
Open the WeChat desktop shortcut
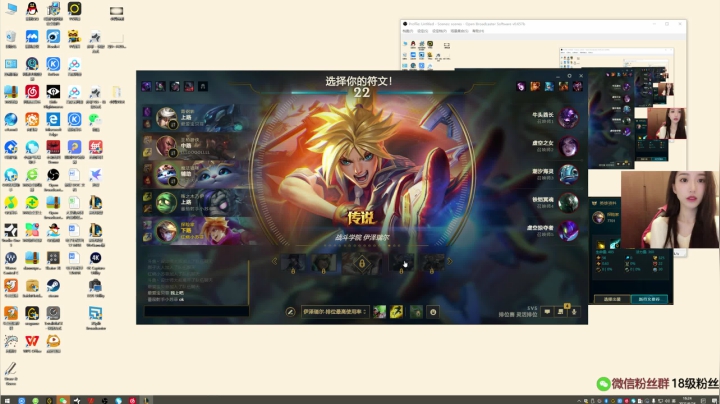(96, 122)
